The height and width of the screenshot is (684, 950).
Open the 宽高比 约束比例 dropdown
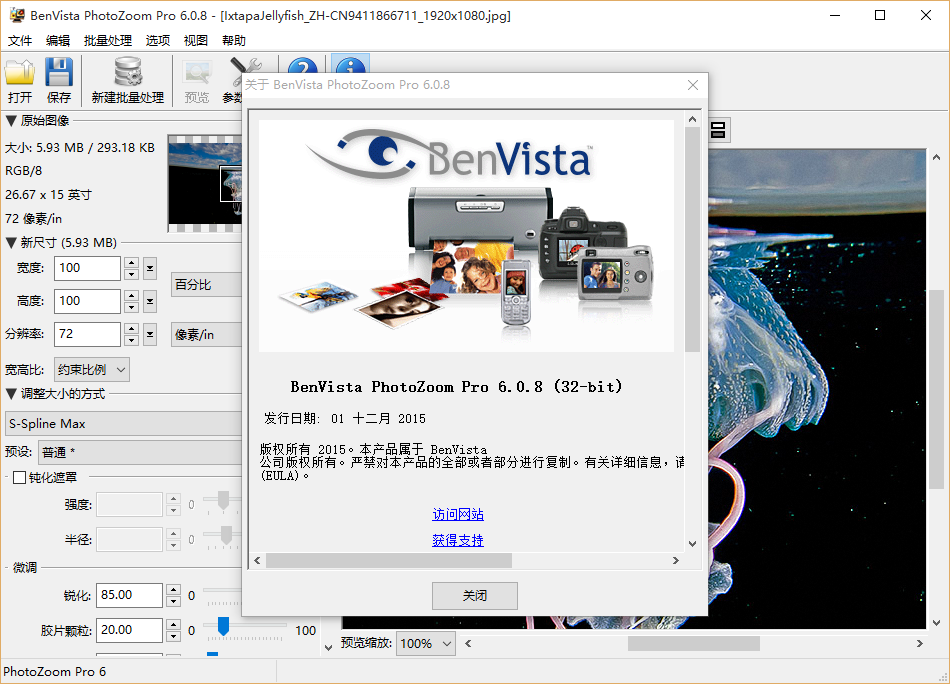92,369
